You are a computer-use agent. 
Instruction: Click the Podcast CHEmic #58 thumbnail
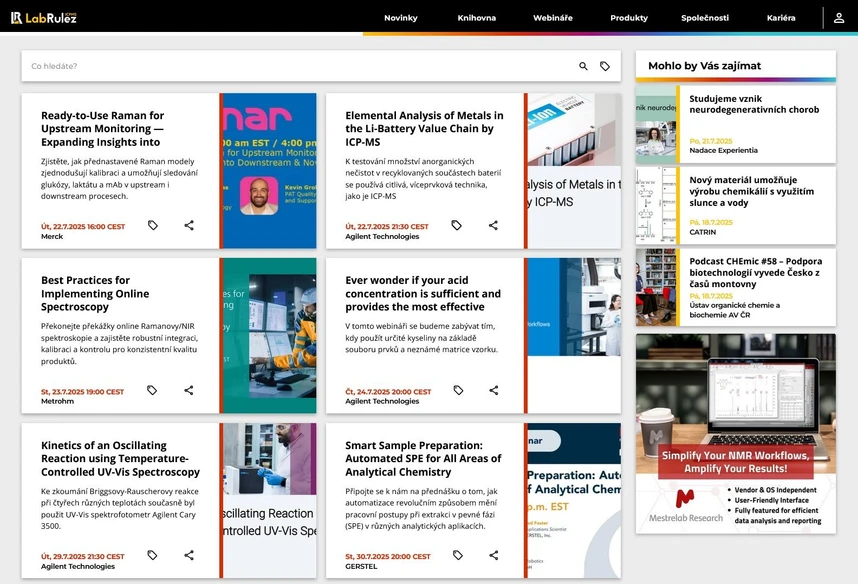pos(656,287)
